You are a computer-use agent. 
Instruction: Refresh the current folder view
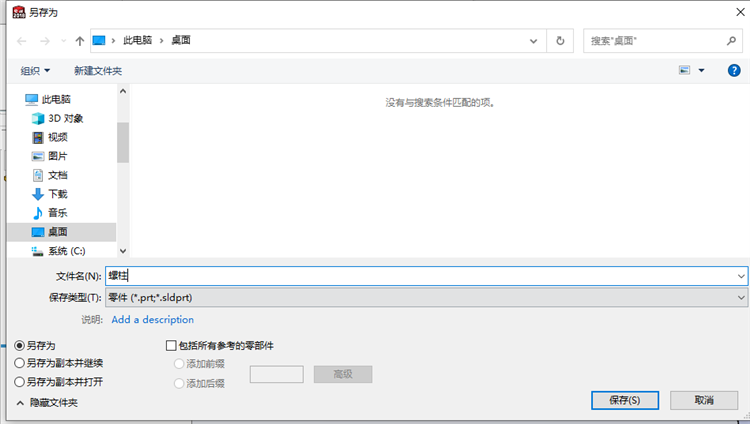click(x=560, y=41)
